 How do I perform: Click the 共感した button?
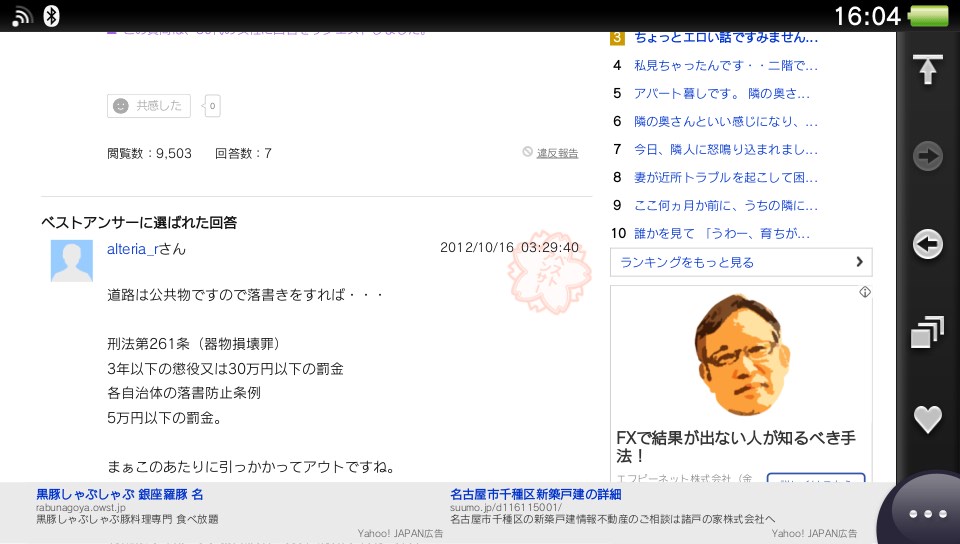pos(149,105)
